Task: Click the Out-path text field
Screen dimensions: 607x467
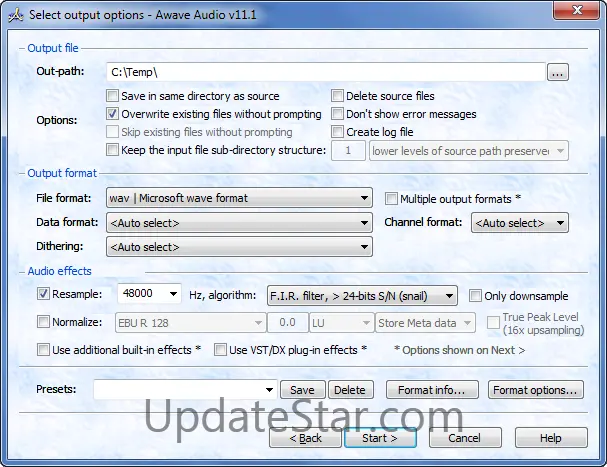Action: (x=326, y=72)
